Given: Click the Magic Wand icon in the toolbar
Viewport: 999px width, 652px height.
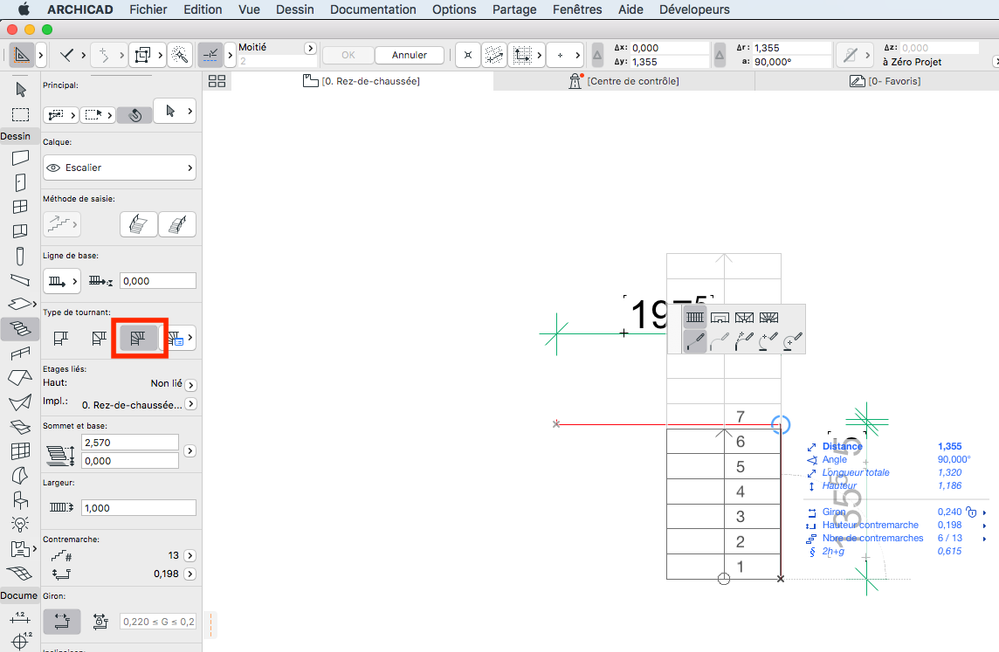Looking at the screenshot, I should 179,55.
